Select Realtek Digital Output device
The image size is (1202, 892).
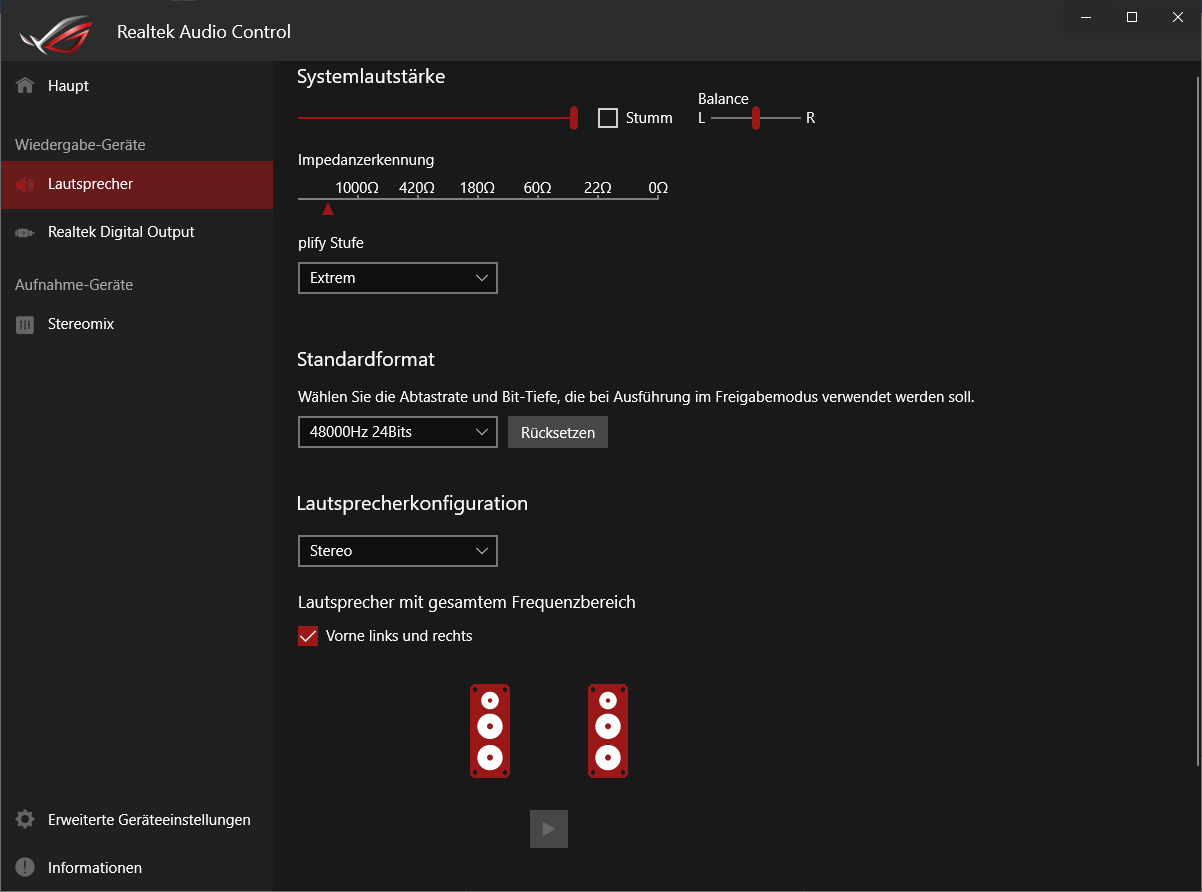(137, 232)
